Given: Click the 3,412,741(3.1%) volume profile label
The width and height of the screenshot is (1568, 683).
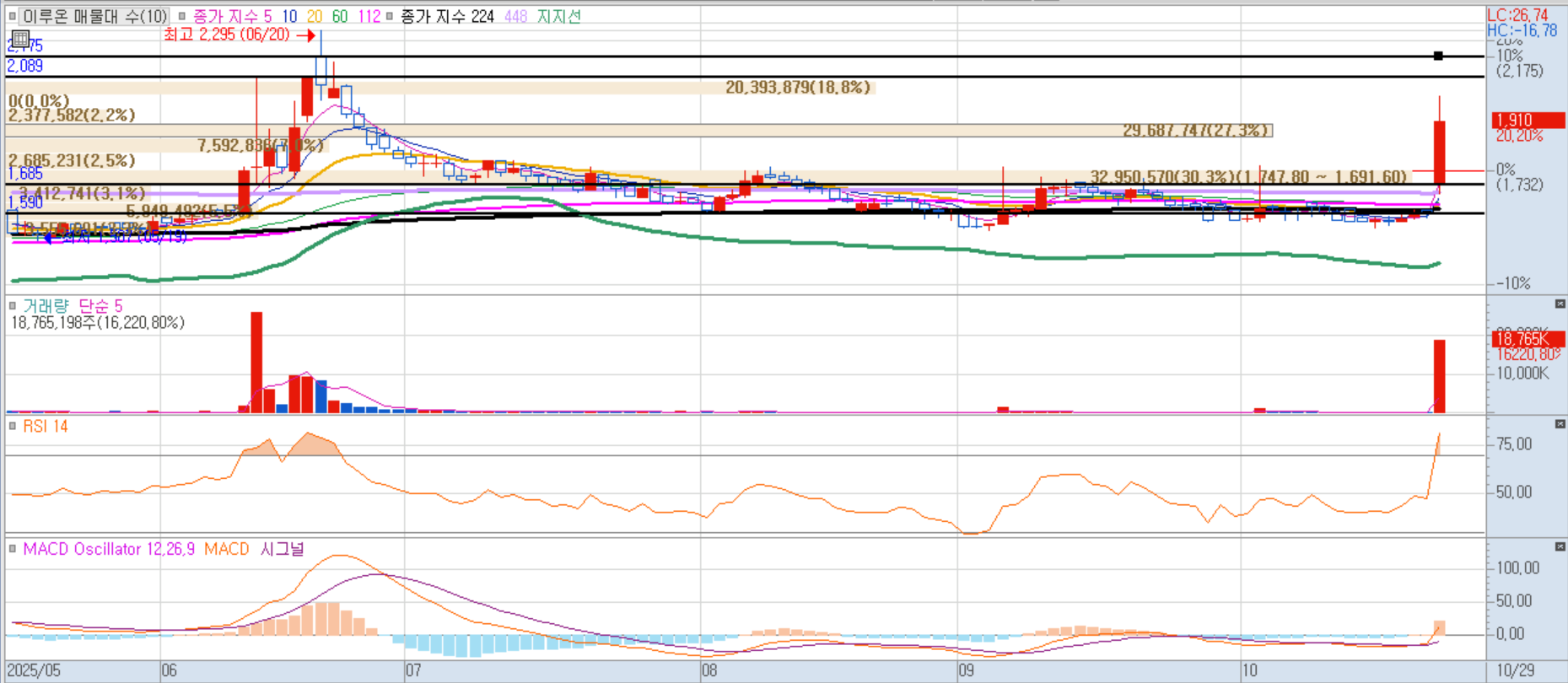Looking at the screenshot, I should (x=82, y=193).
